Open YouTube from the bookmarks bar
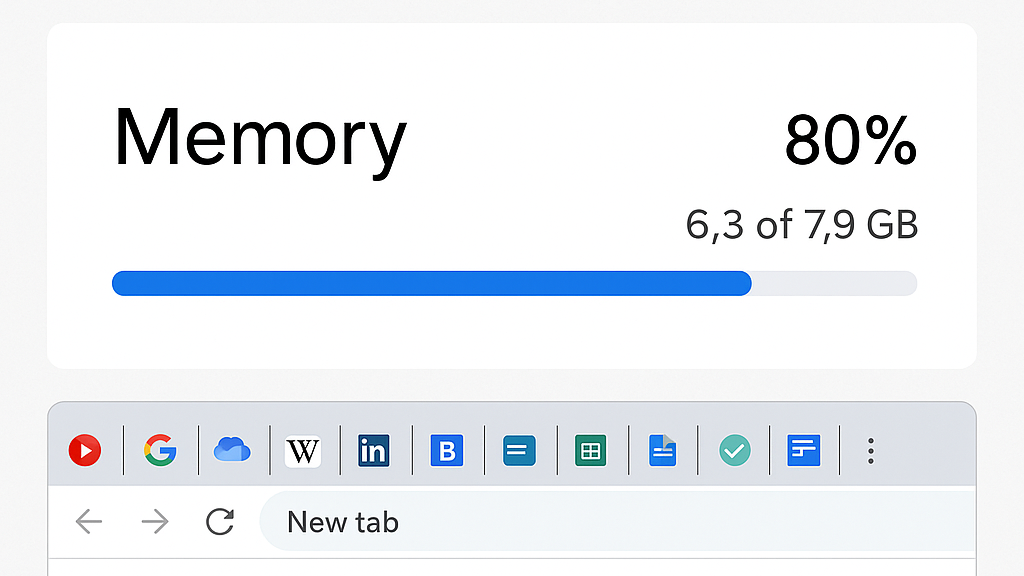The width and height of the screenshot is (1024, 576). click(85, 450)
